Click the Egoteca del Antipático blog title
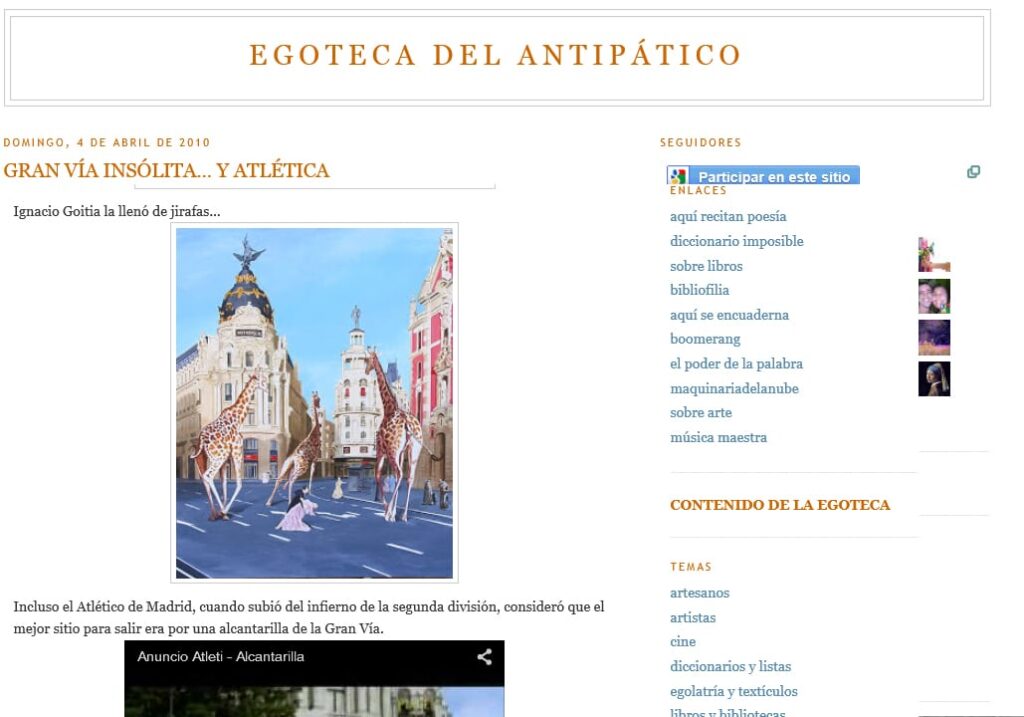 click(495, 55)
